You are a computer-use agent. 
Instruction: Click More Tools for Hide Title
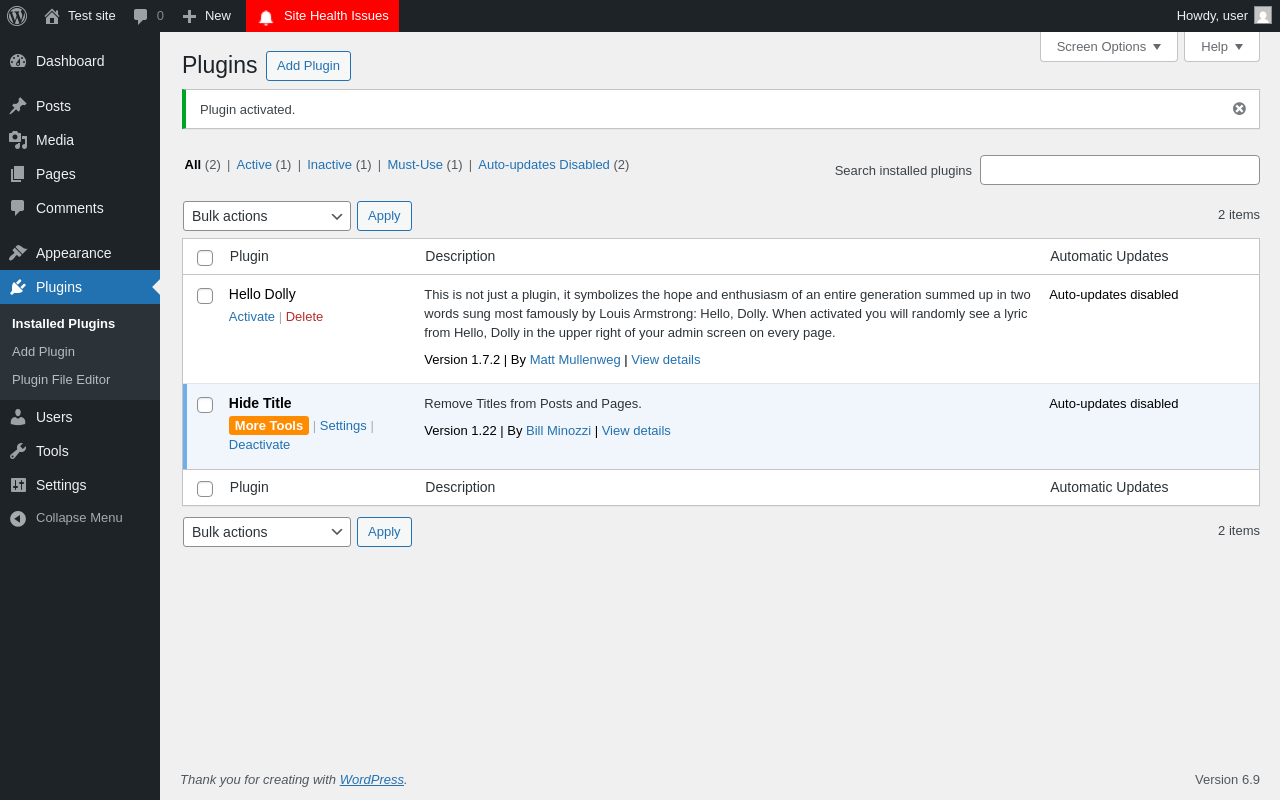click(269, 426)
